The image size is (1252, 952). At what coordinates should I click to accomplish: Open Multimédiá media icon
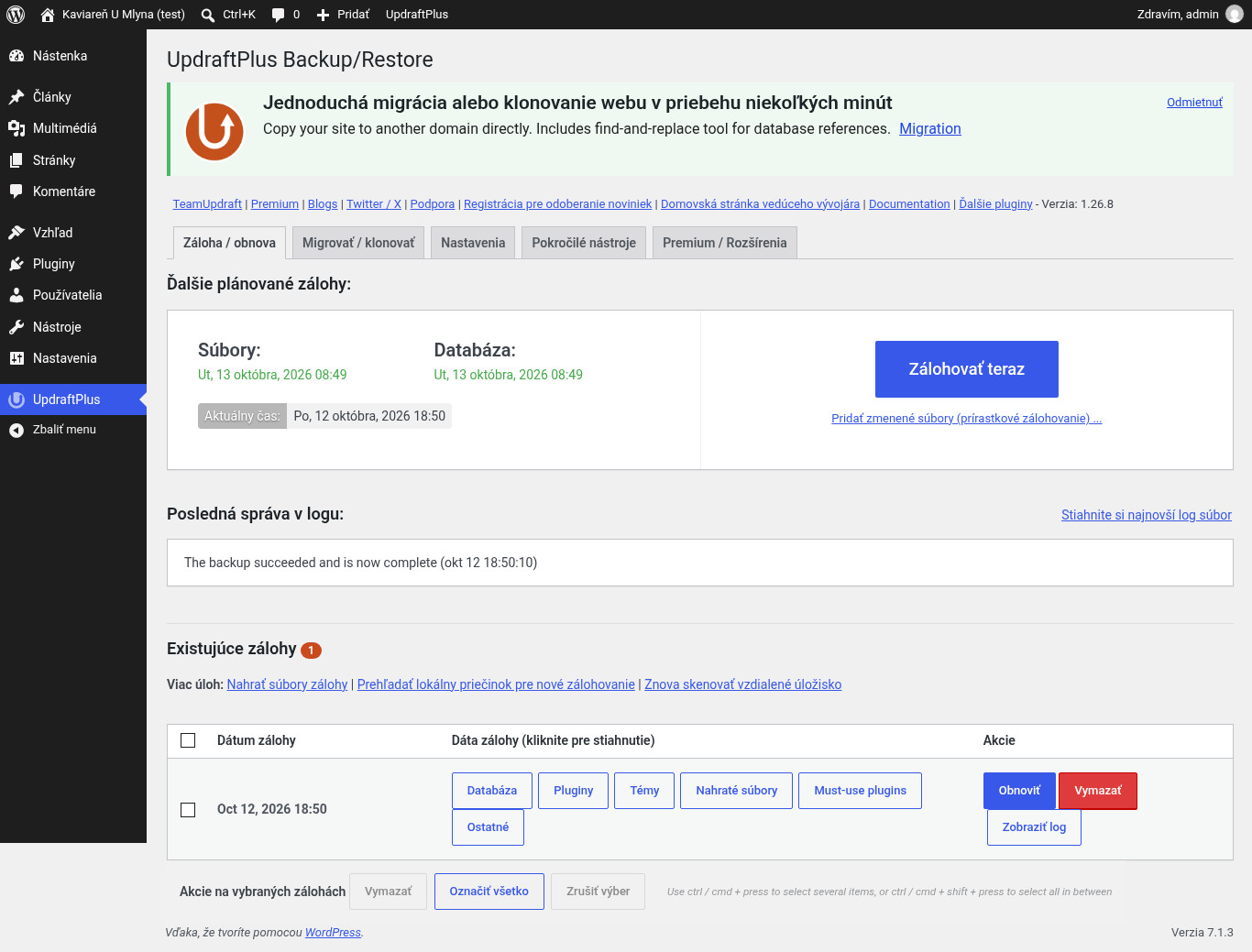coord(16,128)
